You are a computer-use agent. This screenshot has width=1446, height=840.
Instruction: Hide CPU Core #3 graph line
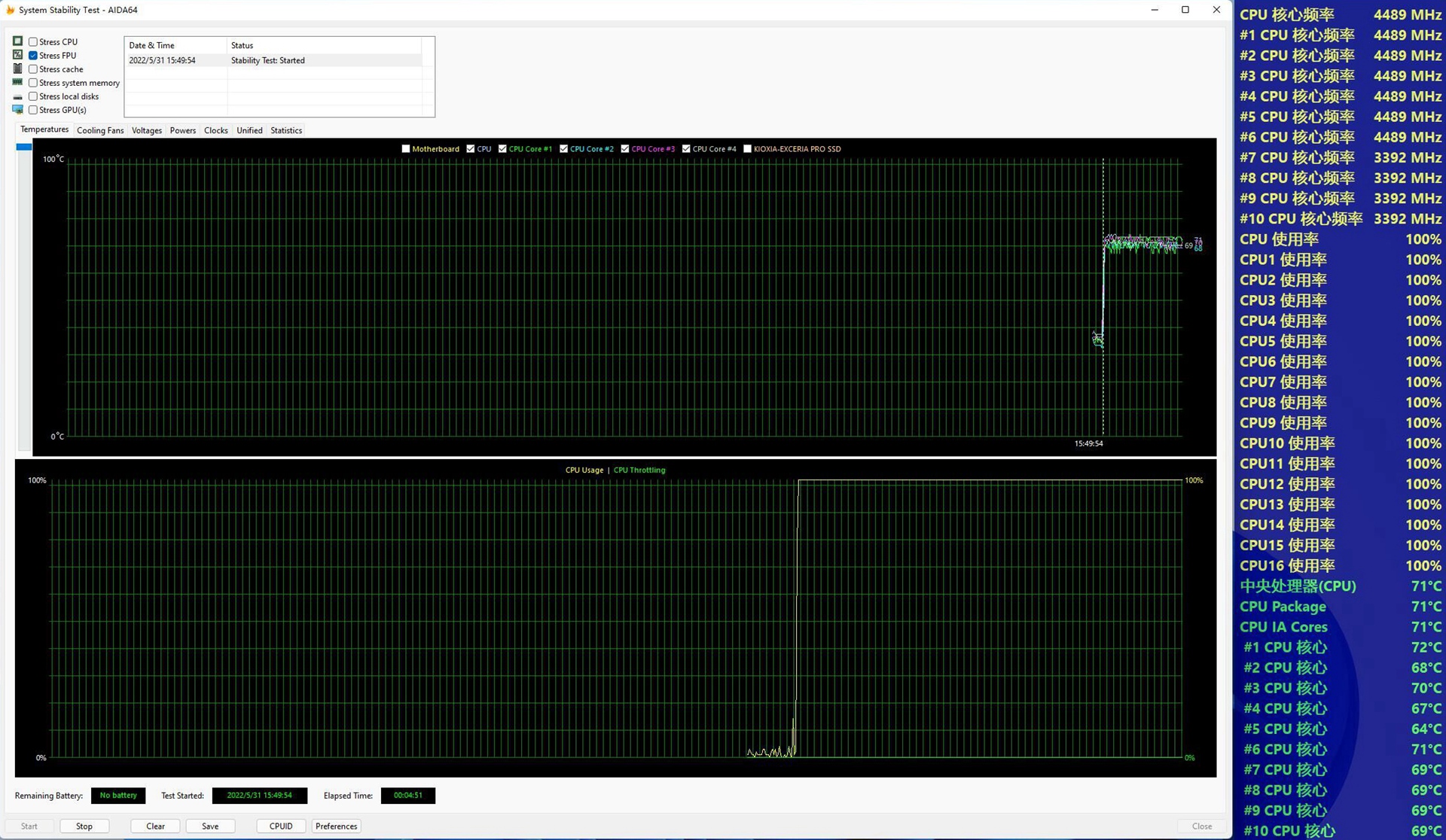coord(625,149)
